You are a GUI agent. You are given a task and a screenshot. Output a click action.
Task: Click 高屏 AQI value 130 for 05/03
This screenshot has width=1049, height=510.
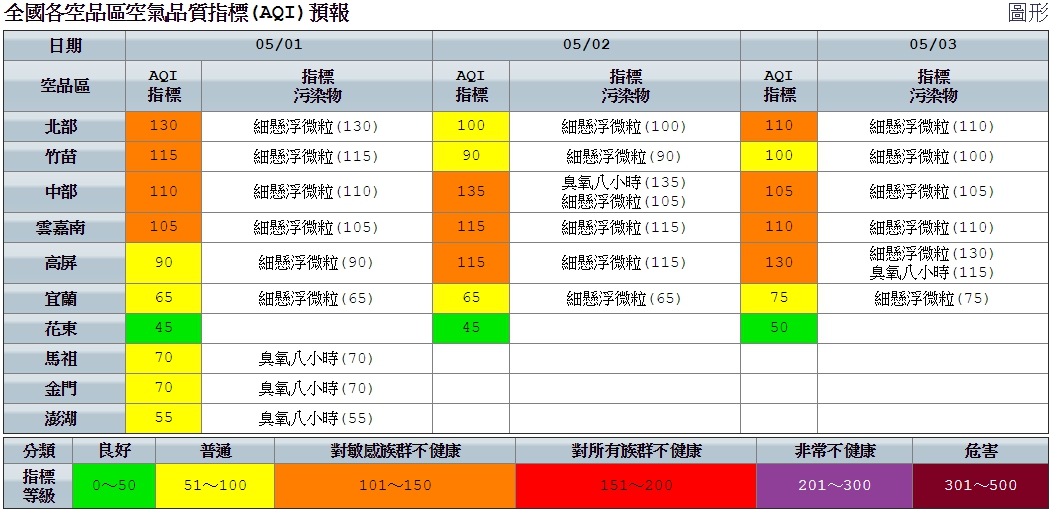pyautogui.click(x=779, y=263)
